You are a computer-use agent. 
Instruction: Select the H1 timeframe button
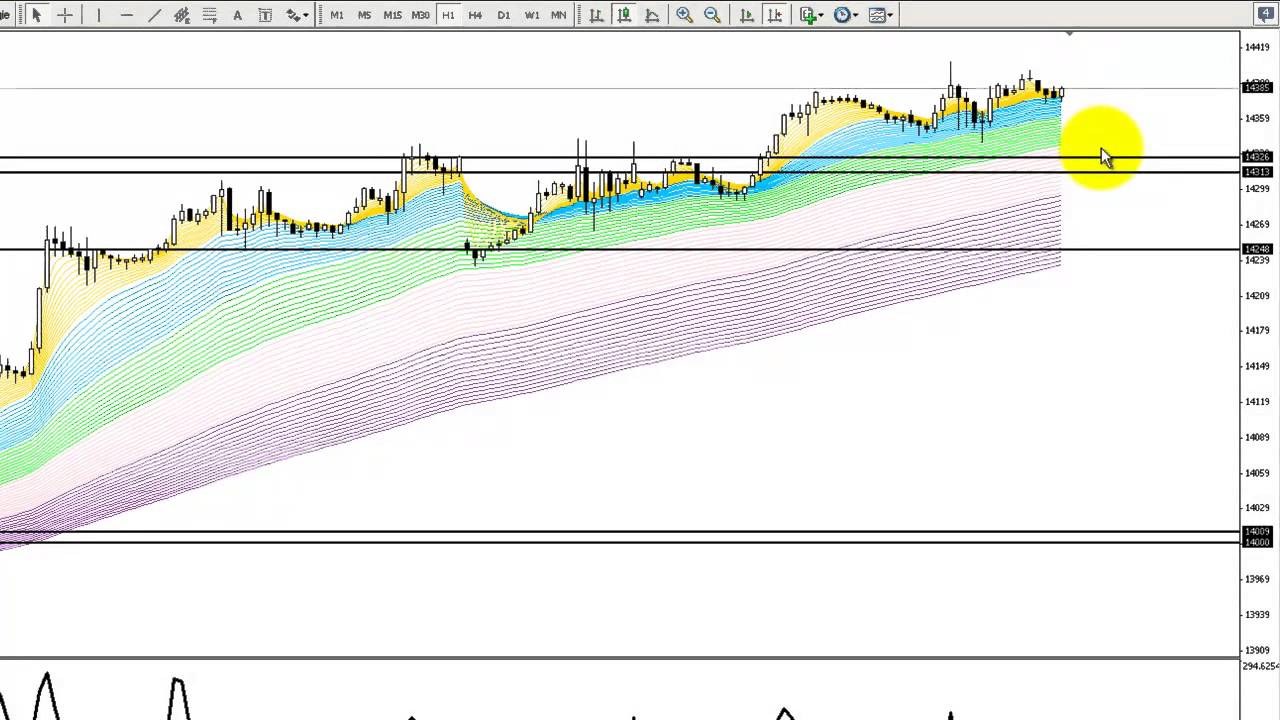click(x=448, y=15)
